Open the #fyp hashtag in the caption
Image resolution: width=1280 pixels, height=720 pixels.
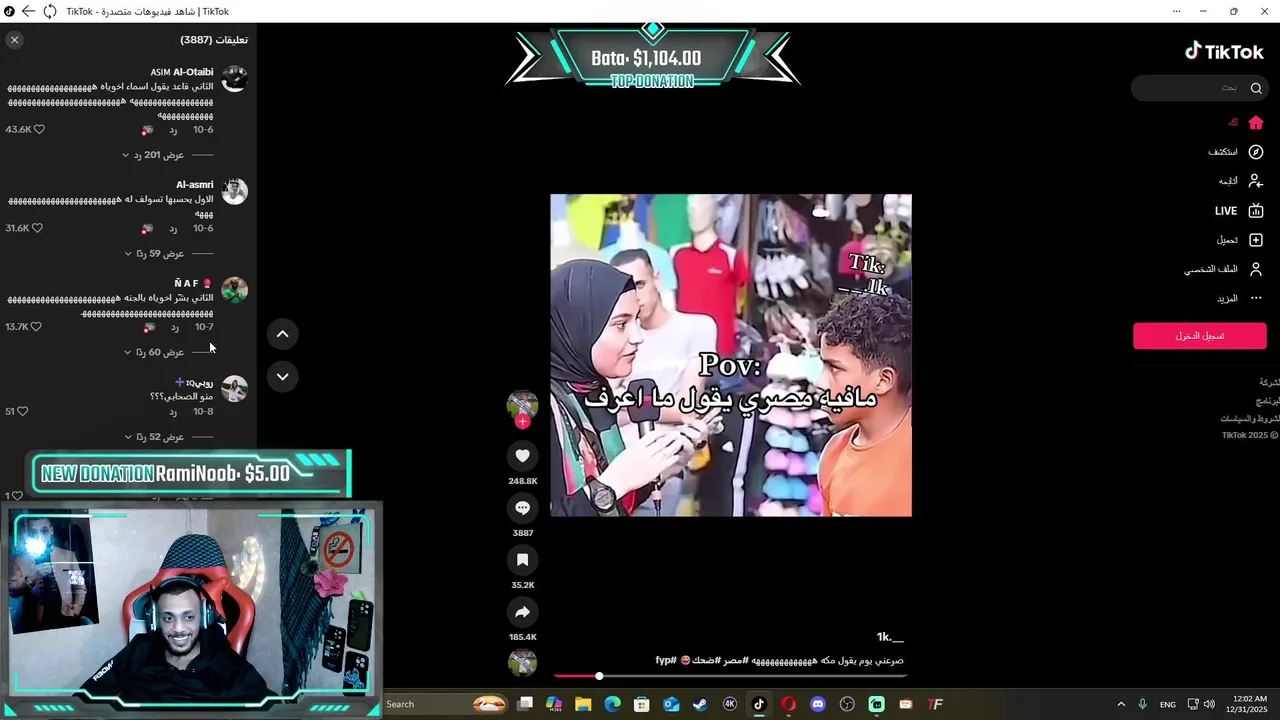tap(666, 661)
